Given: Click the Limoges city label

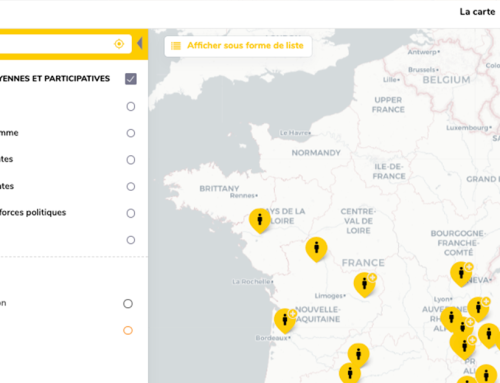Looking at the screenshot, I should [330, 296].
